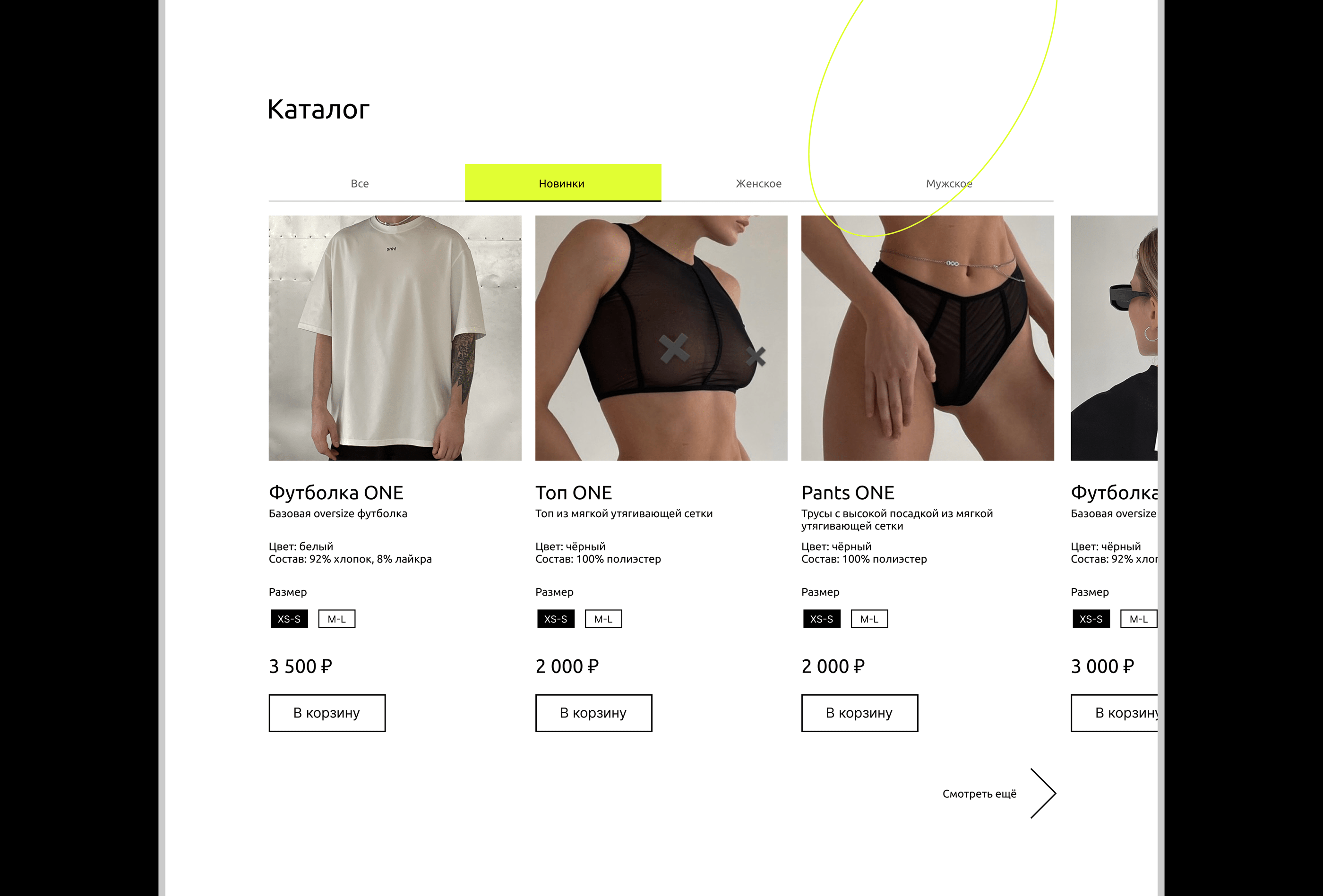1323x896 pixels.
Task: Select XS-S size for Топ ONE
Action: coord(556,619)
